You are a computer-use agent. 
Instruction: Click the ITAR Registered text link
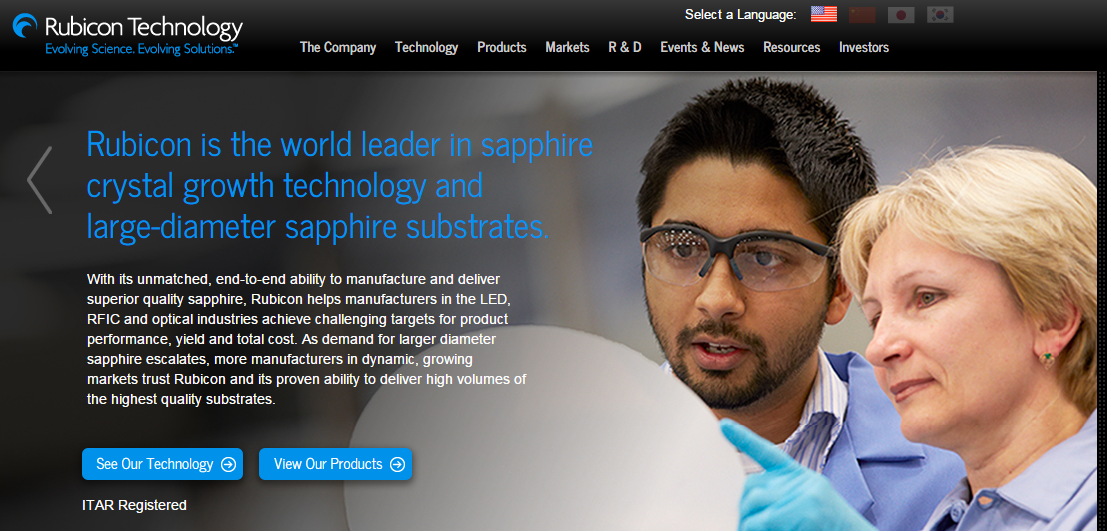[134, 505]
